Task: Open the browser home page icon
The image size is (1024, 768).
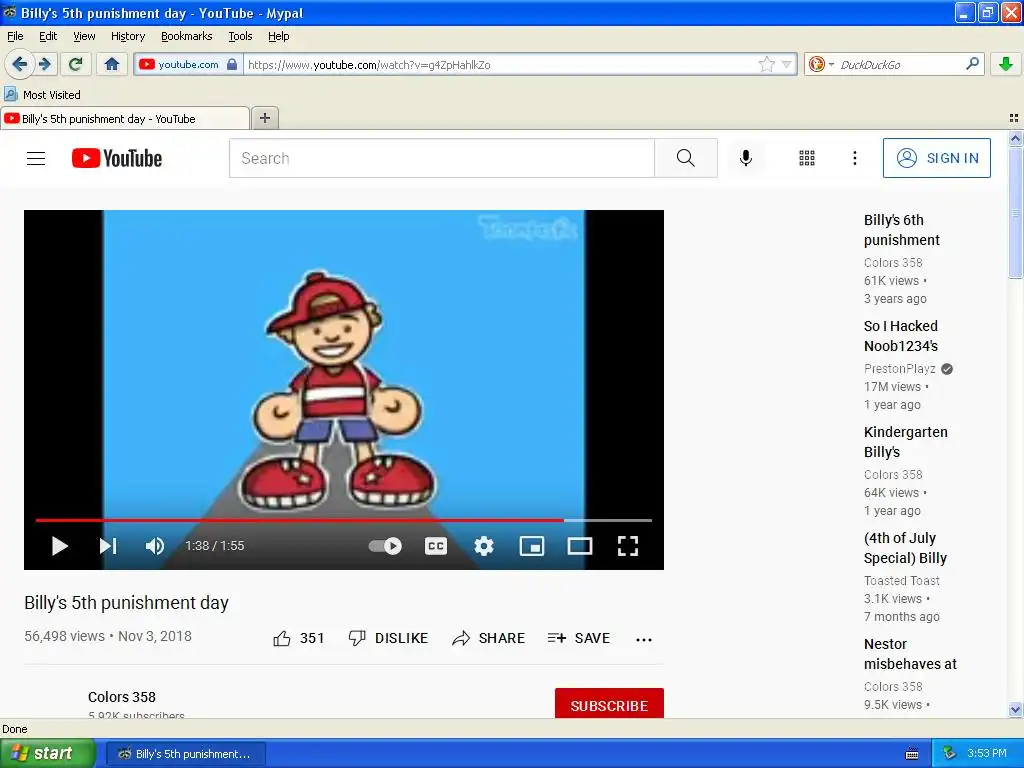Action: pyautogui.click(x=112, y=64)
